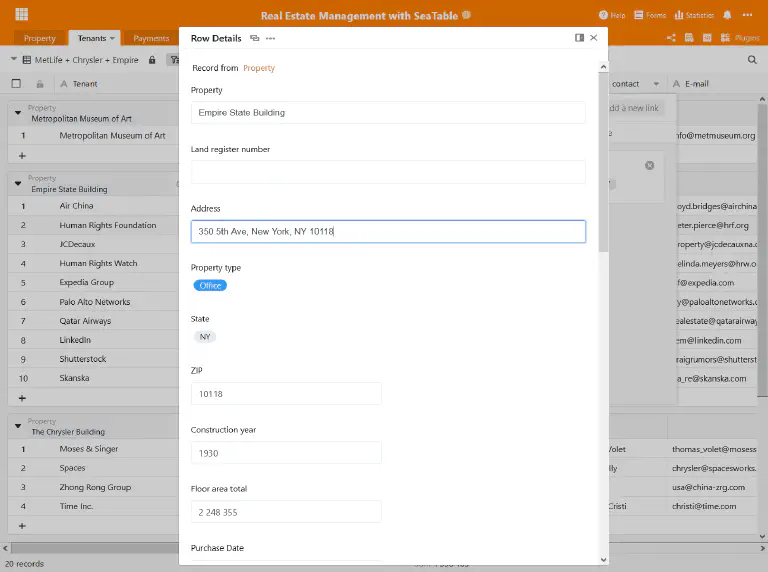Collapse the Empire State Building group
This screenshot has height=572, width=768.
coord(18,183)
